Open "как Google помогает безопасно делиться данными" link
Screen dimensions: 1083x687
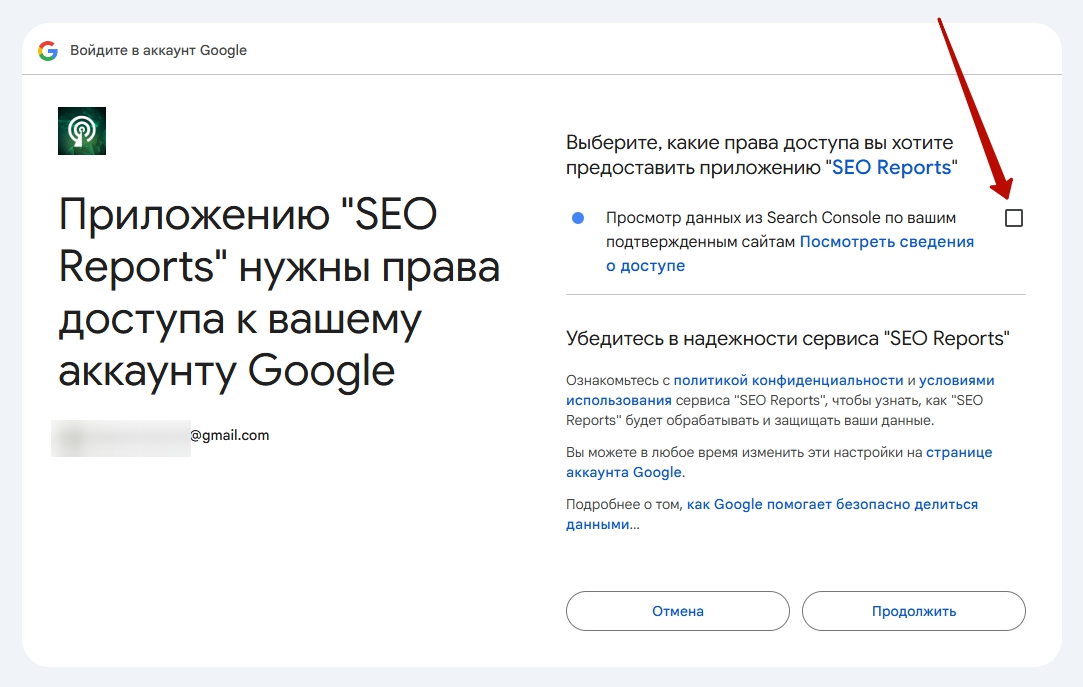pyautogui.click(x=772, y=514)
